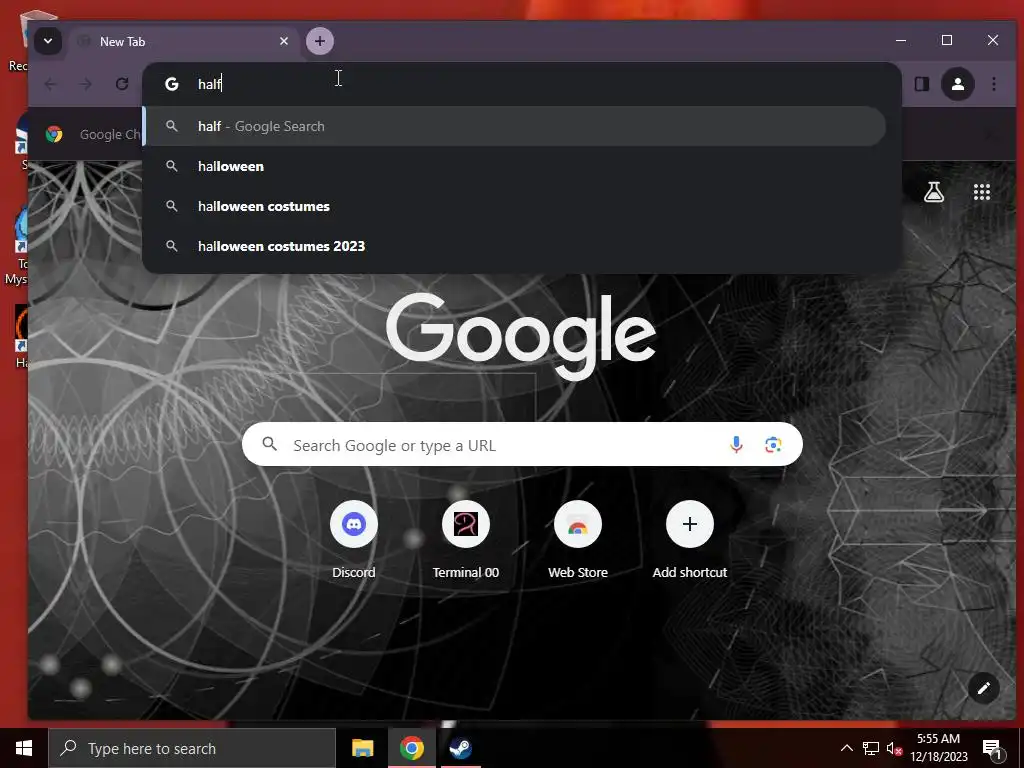Open network status tray icon
The image size is (1024, 768).
click(x=871, y=748)
